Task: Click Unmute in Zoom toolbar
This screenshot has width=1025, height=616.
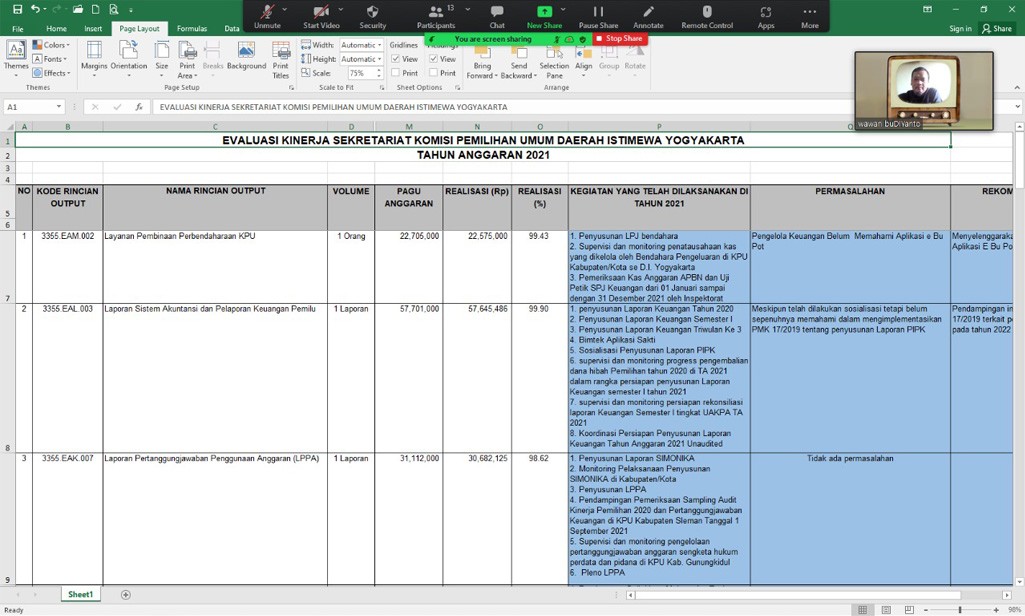Action: pos(267,16)
